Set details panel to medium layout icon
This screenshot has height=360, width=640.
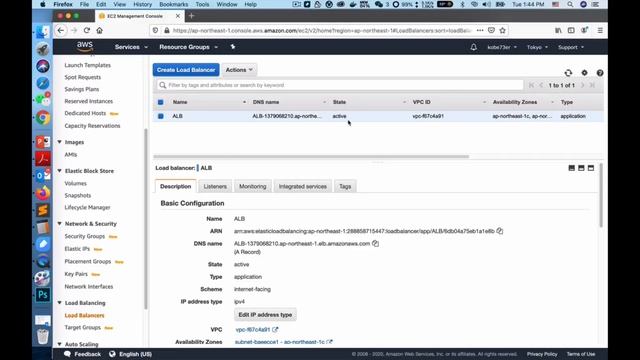pos(581,168)
